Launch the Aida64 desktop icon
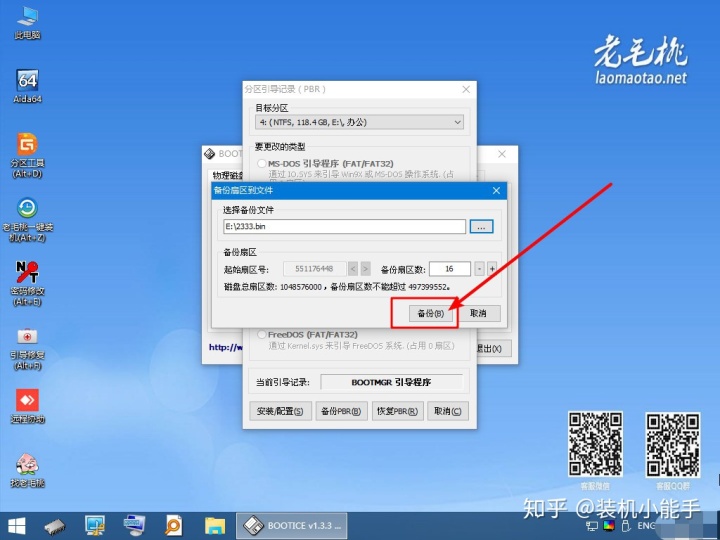This screenshot has width=720, height=540. click(x=27, y=86)
